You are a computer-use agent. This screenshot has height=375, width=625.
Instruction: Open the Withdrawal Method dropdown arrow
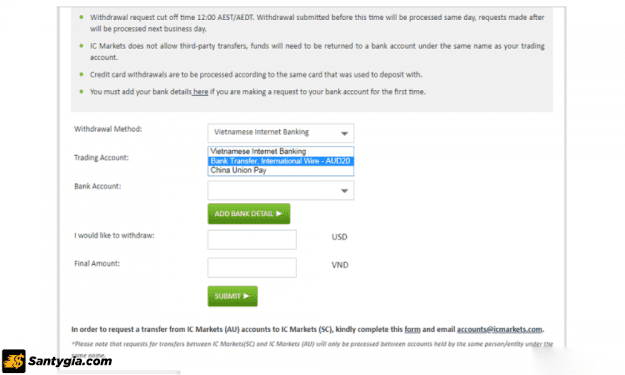(344, 134)
